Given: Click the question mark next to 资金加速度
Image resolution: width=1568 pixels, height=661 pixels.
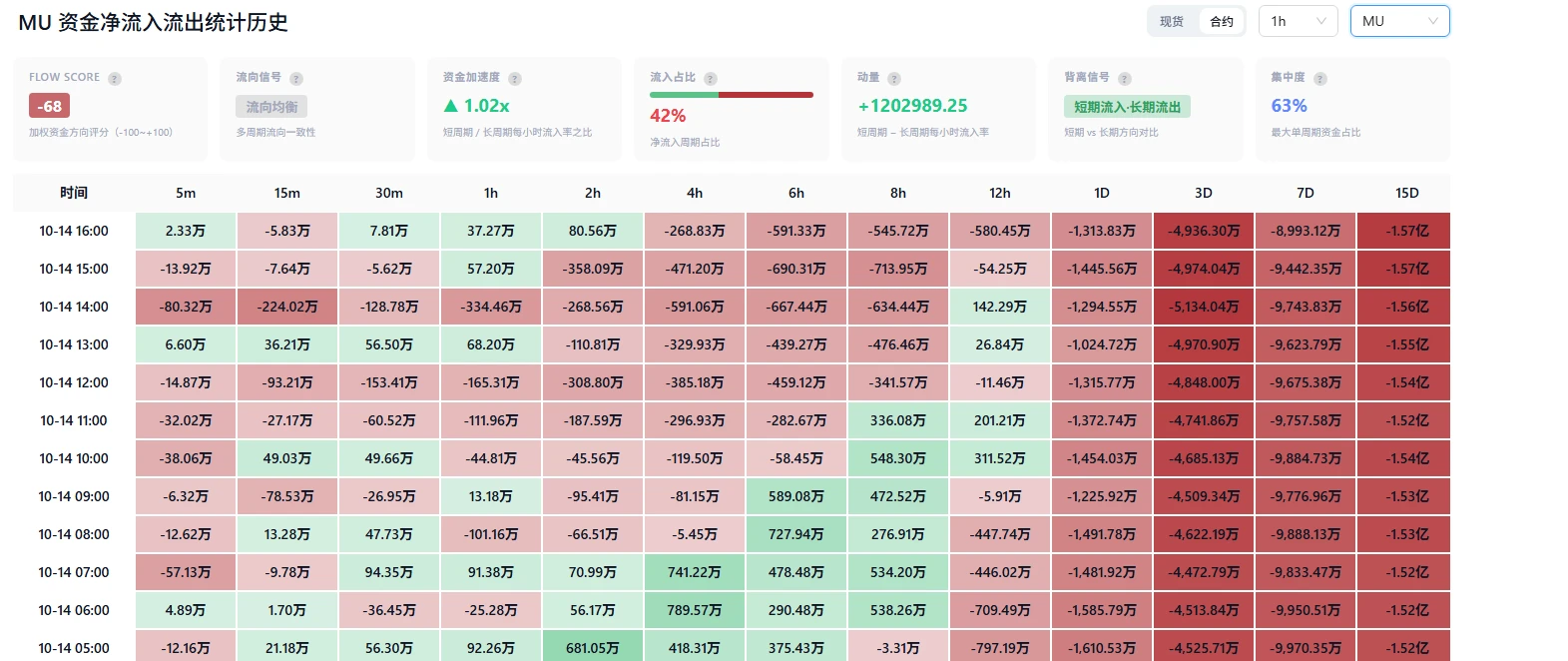Looking at the screenshot, I should coord(515,79).
